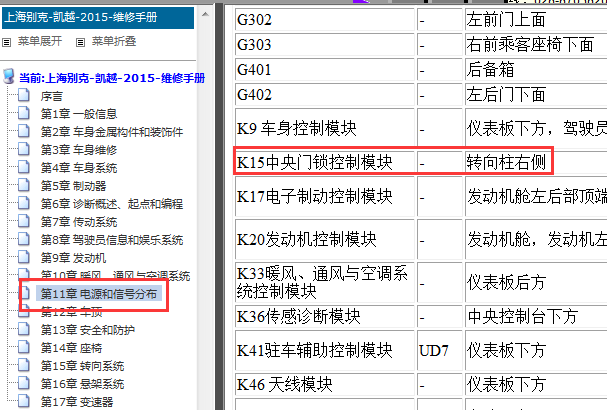607x410 pixels.
Task: Click the K41驻车辅助控制模块 cell
Action: coord(324,350)
